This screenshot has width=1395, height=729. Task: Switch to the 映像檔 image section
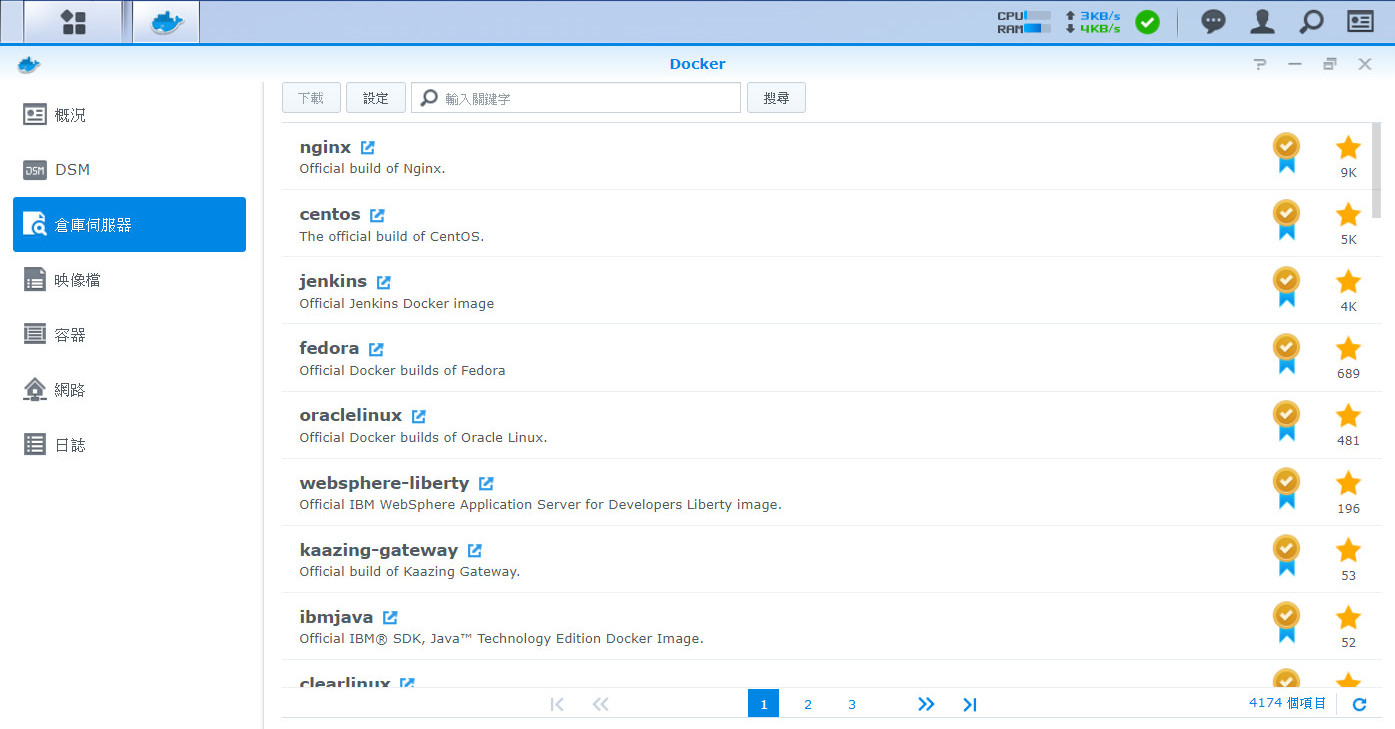[x=130, y=280]
